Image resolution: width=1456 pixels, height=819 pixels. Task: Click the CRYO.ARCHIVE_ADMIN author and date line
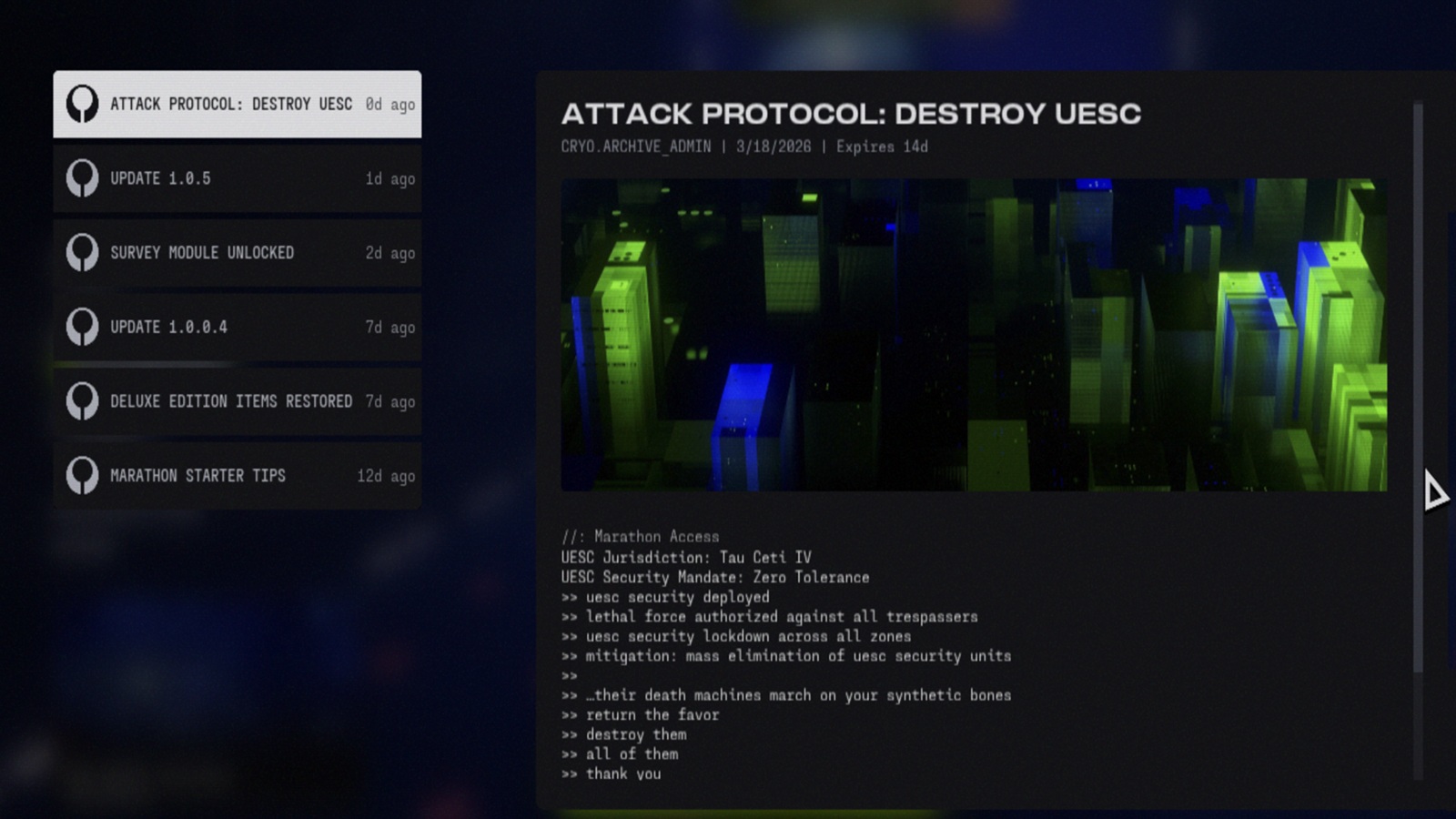pos(743,147)
